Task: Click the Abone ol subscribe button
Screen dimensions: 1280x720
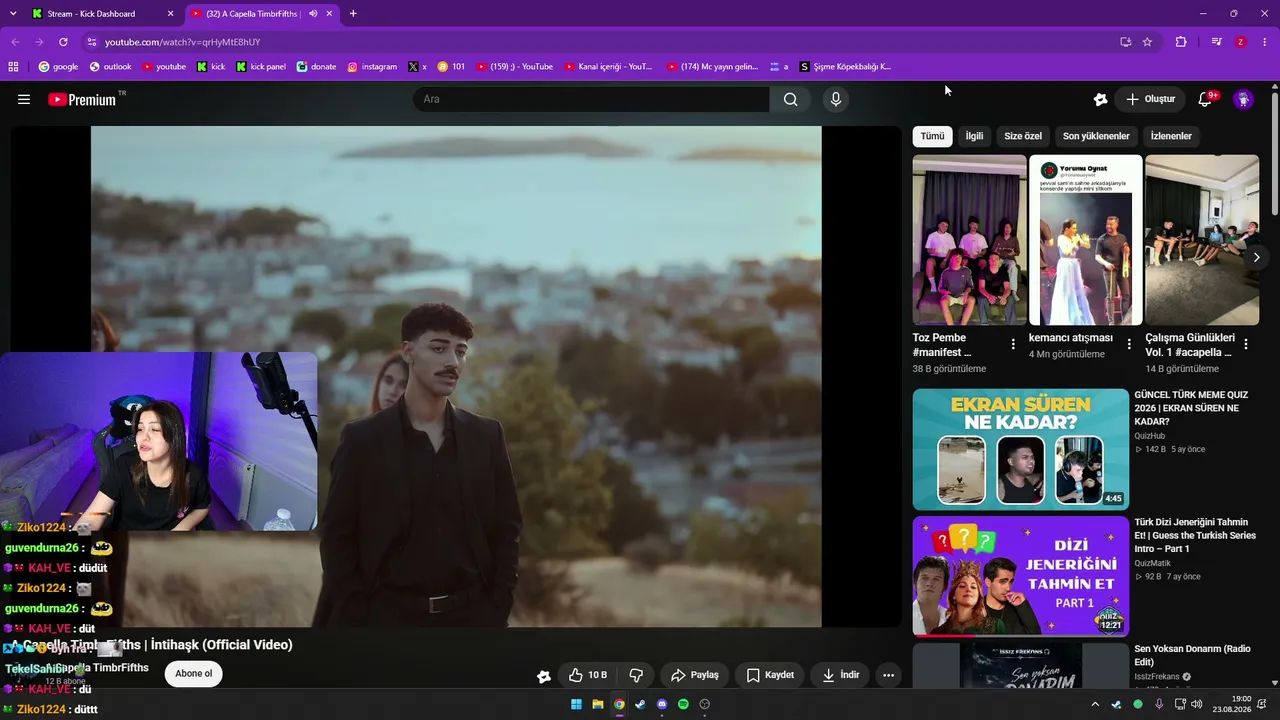Action: pyautogui.click(x=194, y=674)
